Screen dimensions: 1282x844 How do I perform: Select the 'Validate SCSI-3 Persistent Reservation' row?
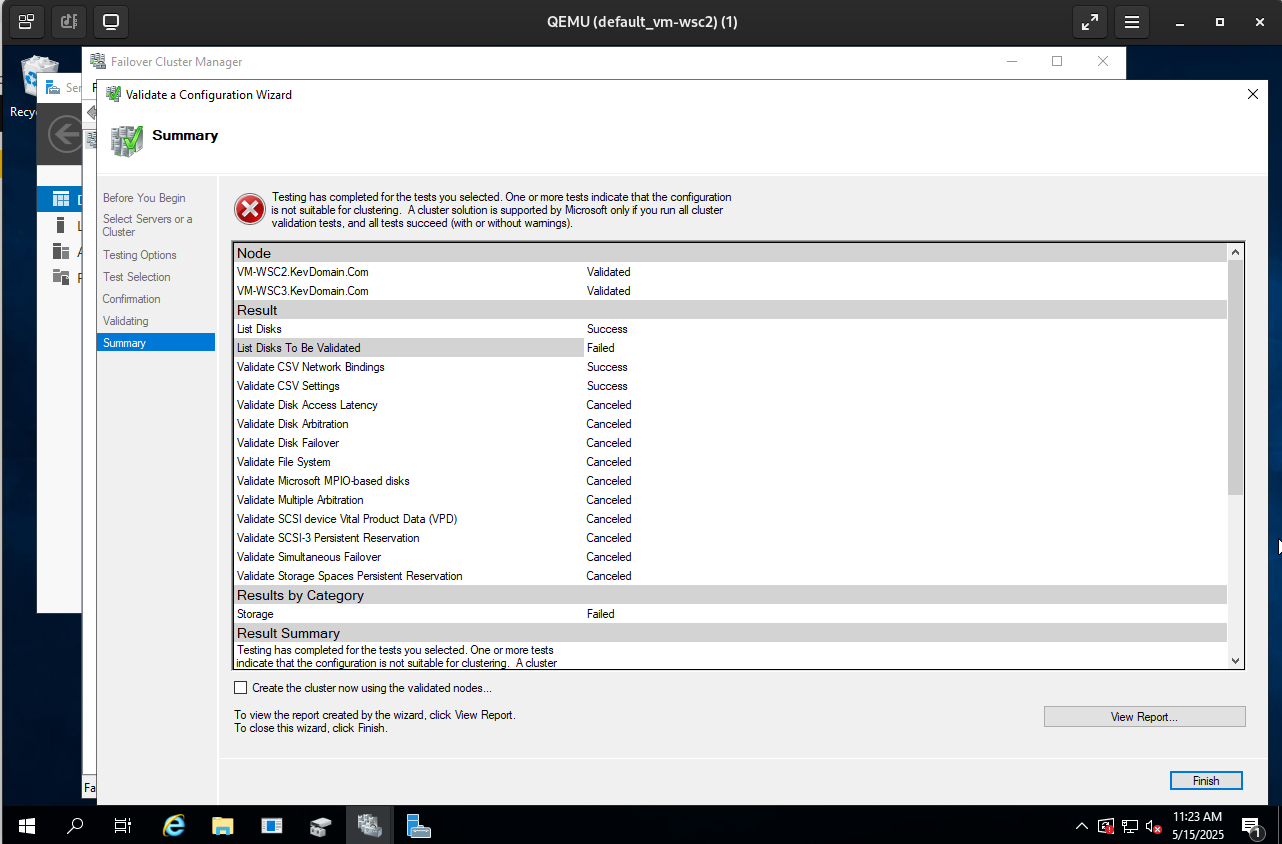click(x=730, y=538)
